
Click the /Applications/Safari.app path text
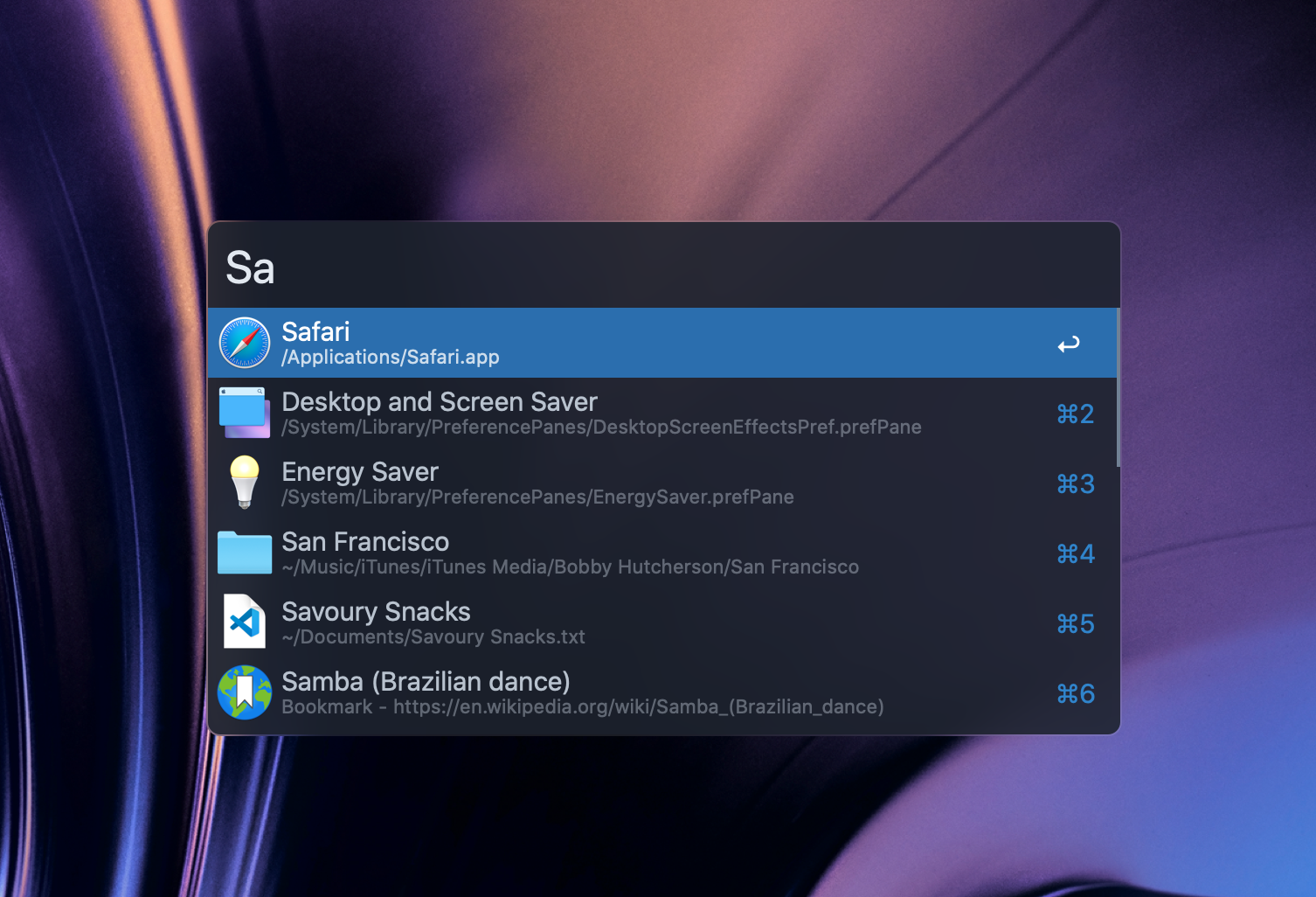coord(391,358)
